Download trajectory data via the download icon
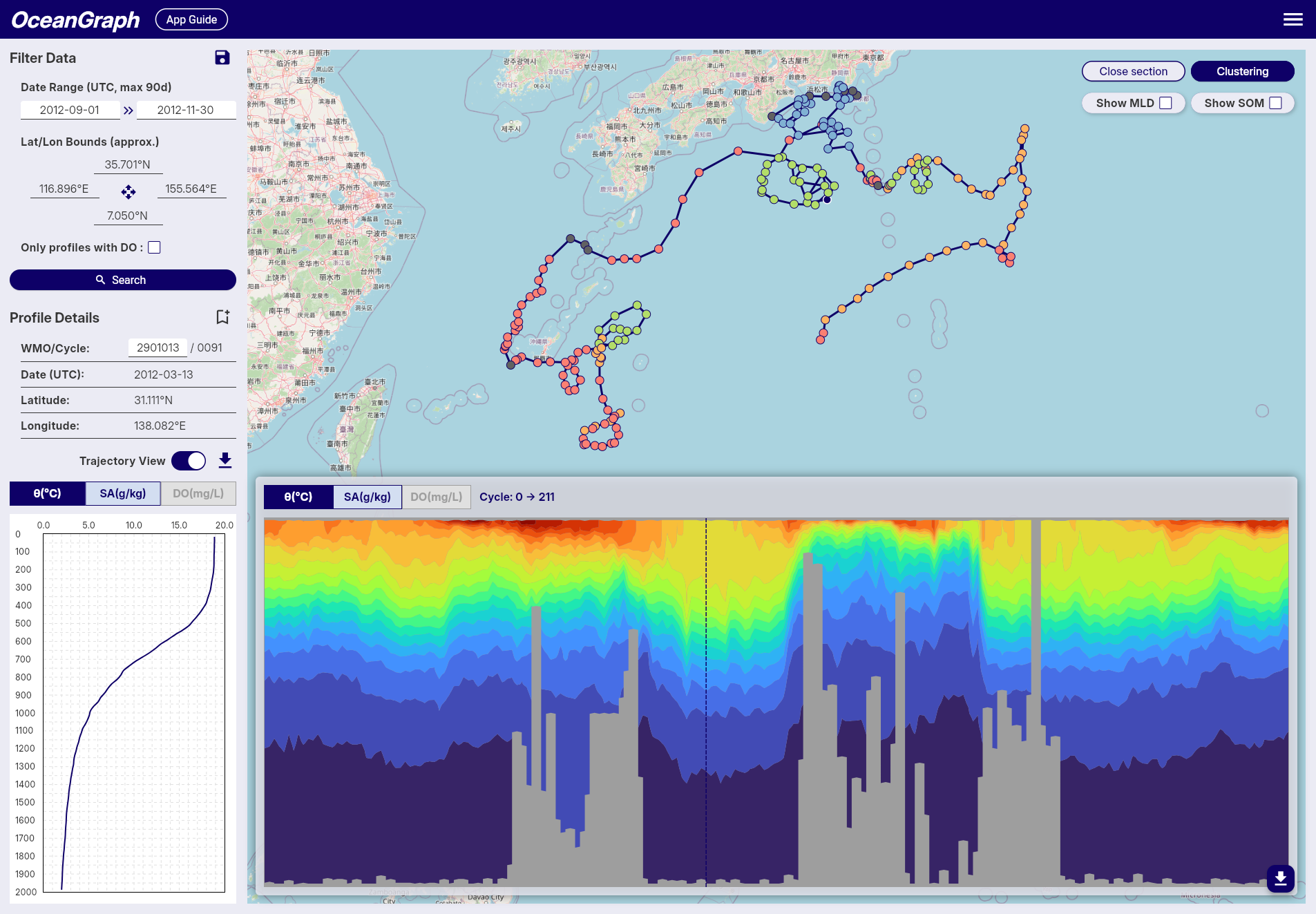Viewport: 1316px width, 914px height. pyautogui.click(x=225, y=460)
